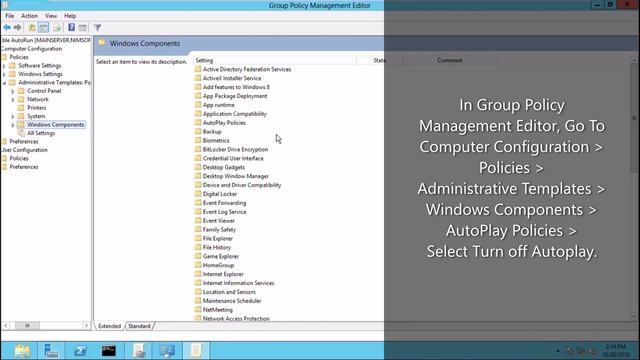Select Desktop Window Manager entry
Image resolution: width=640 pixels, height=360 pixels.
[x=236, y=176]
